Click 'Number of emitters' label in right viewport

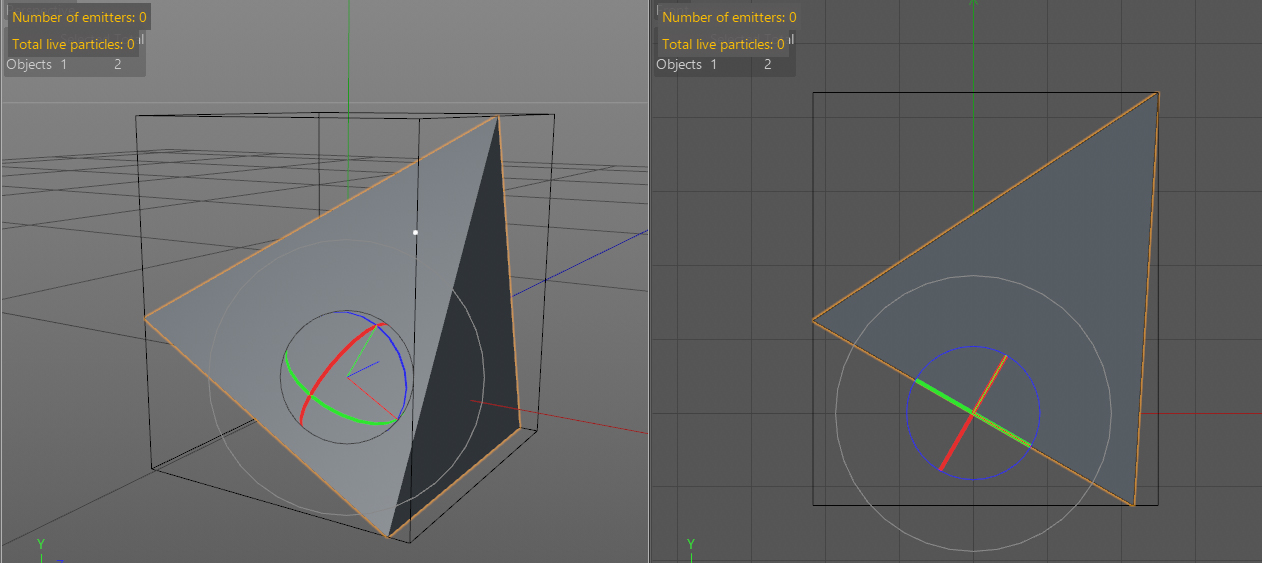coord(729,17)
